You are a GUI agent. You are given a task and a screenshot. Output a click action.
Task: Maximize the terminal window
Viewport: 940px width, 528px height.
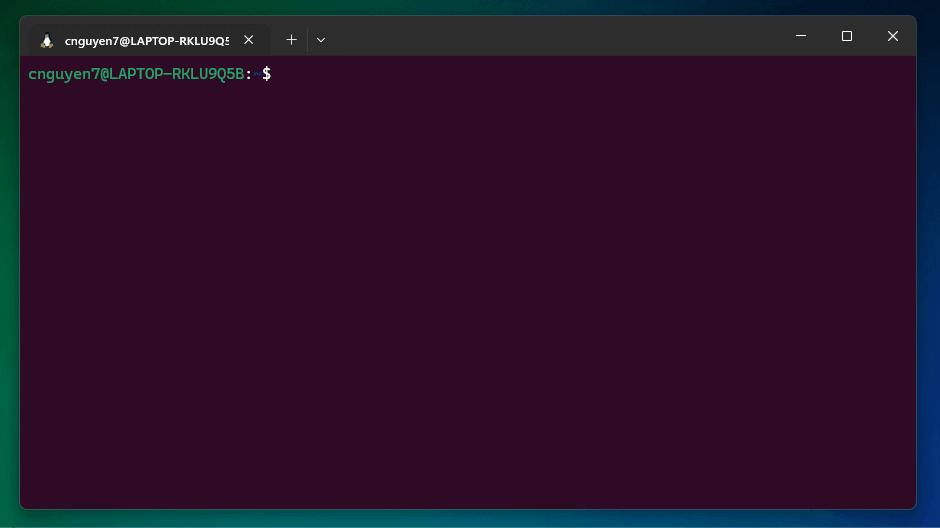(x=846, y=36)
